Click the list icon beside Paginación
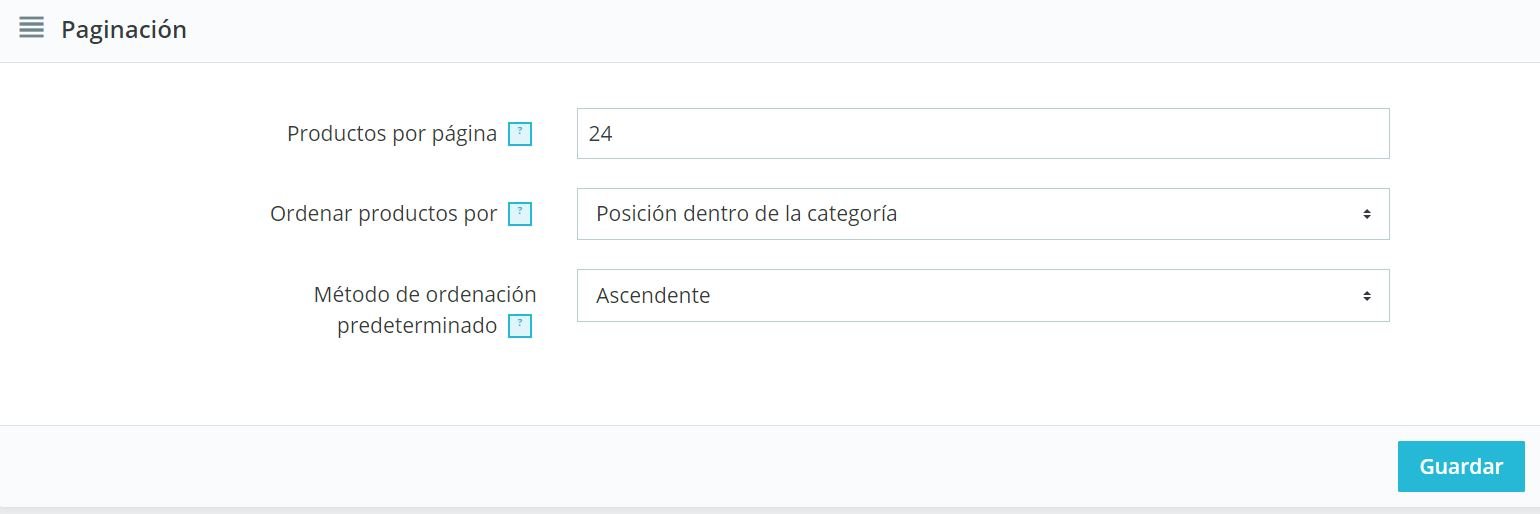1540x514 pixels. pyautogui.click(x=31, y=28)
